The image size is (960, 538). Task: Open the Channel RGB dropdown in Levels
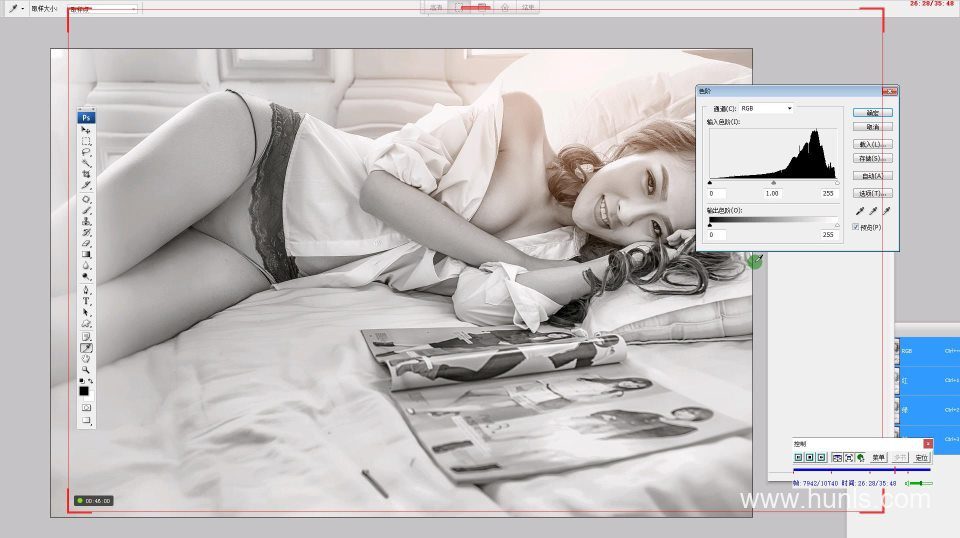(x=766, y=108)
